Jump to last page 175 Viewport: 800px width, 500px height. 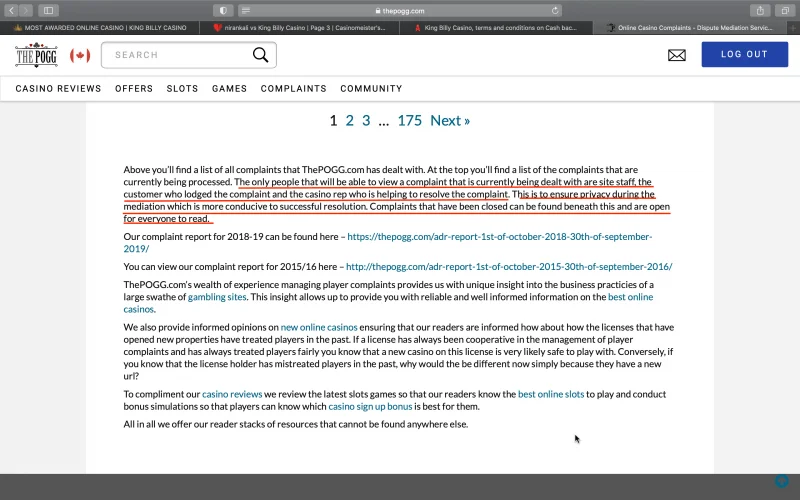click(x=410, y=120)
